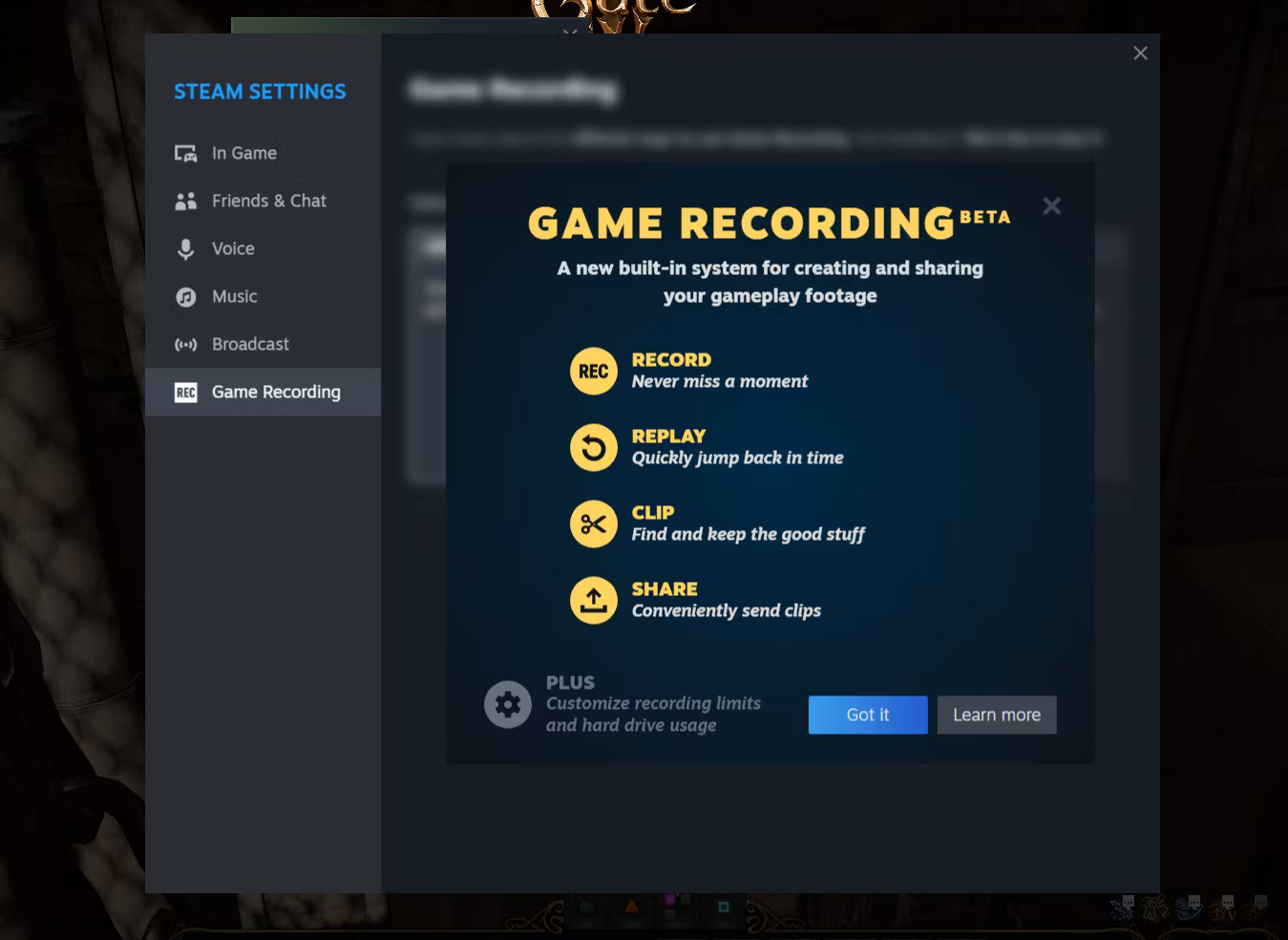
Task: Click the Replay rewind-arrow icon
Action: point(593,447)
